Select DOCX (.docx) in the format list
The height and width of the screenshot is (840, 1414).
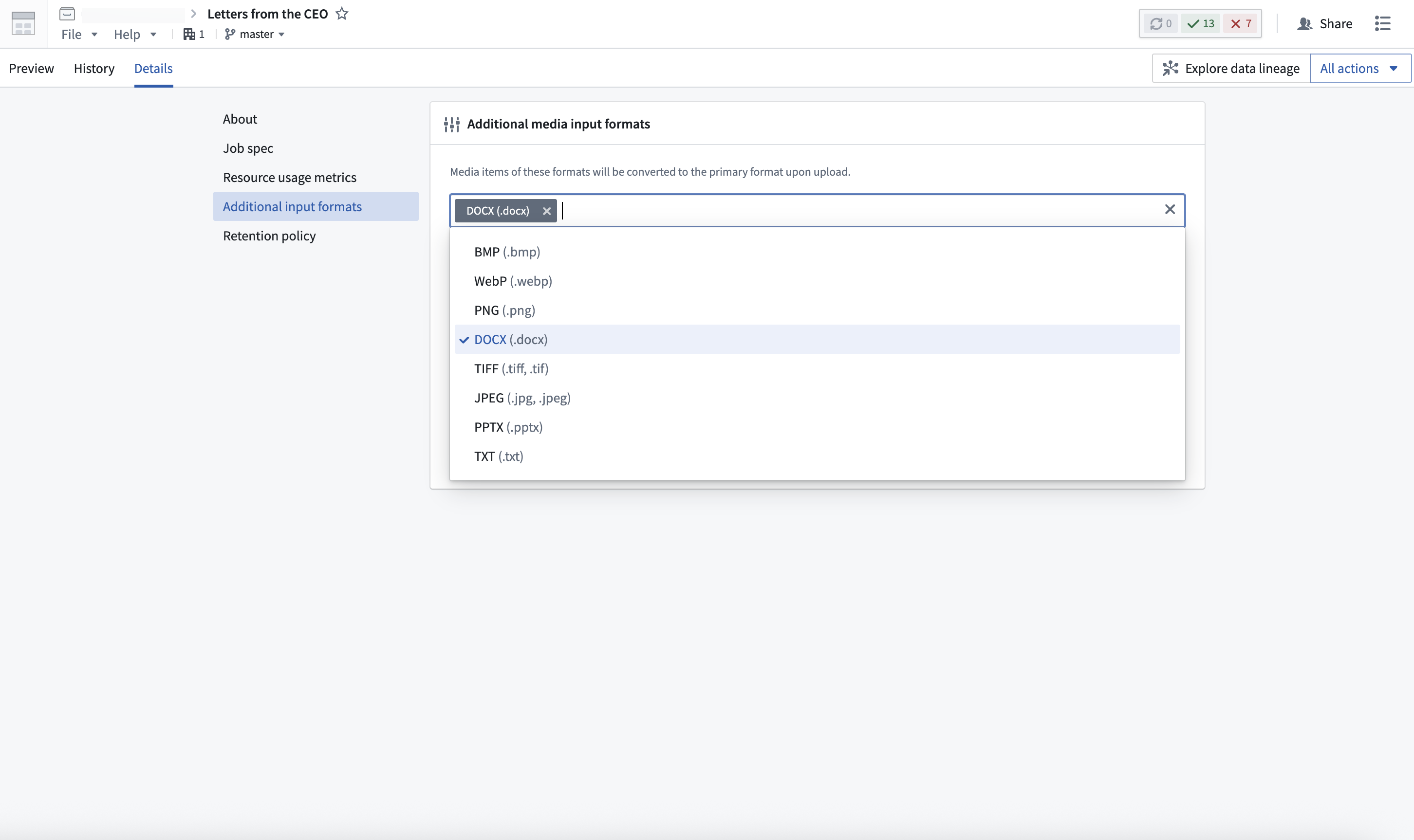[510, 339]
